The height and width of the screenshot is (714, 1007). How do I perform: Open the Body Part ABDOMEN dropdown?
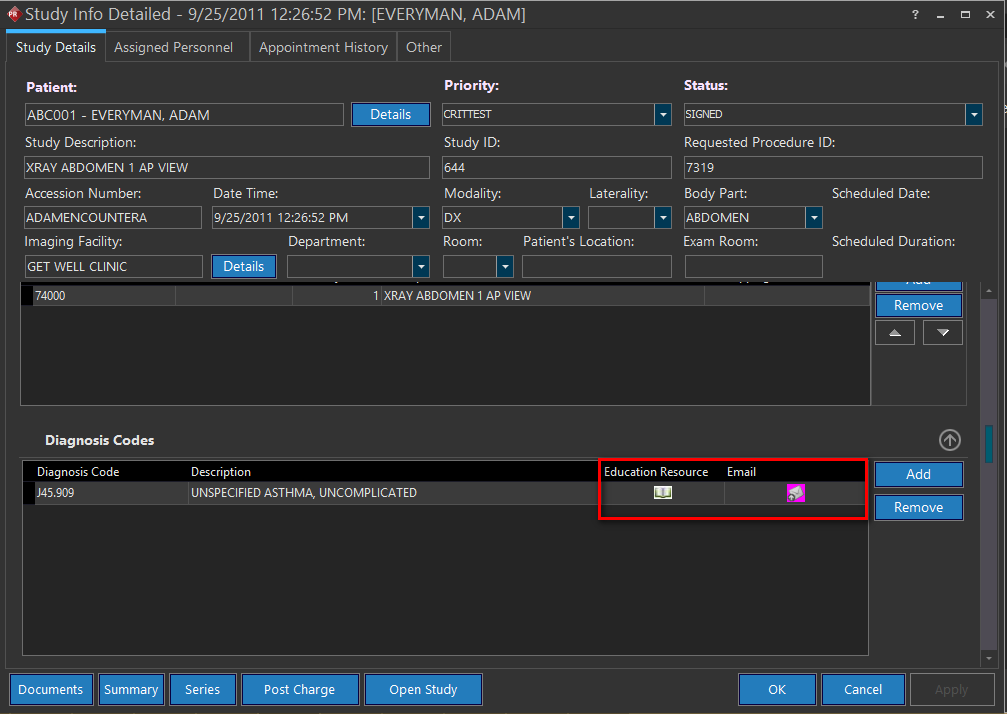[813, 218]
